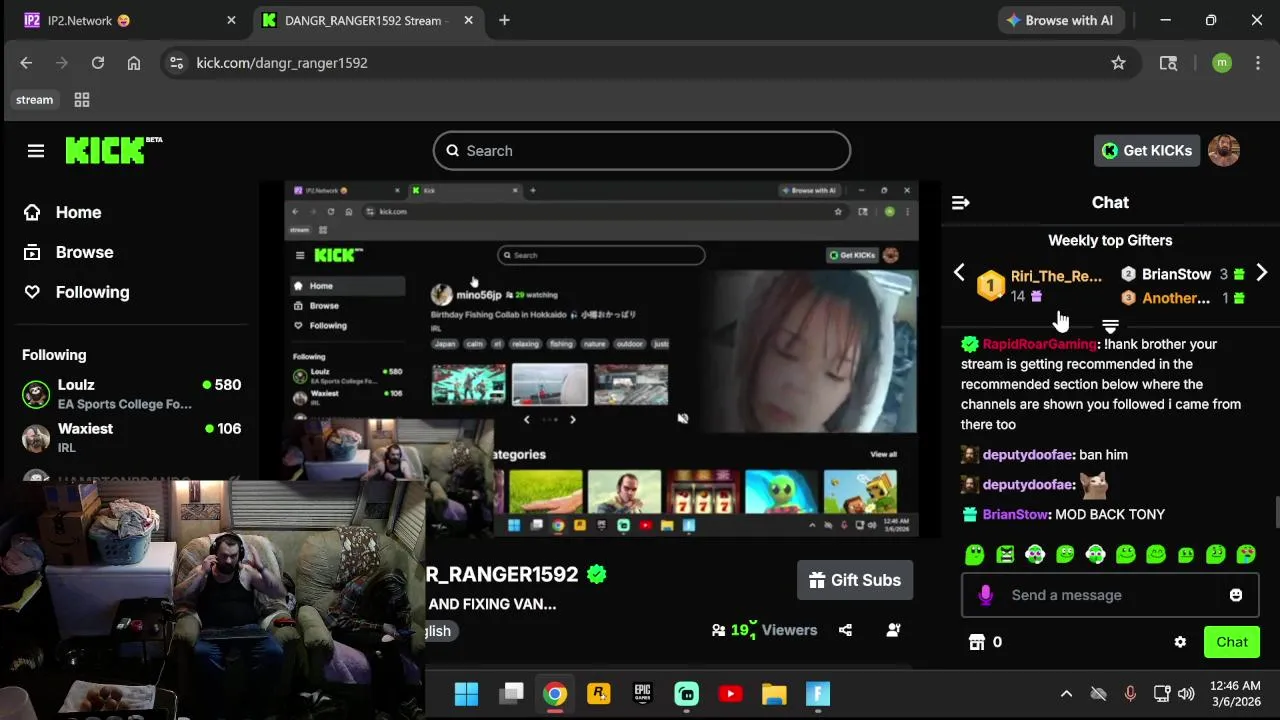Open site information icon in address bar
Viewport: 1280px width, 720px height.
tap(176, 63)
